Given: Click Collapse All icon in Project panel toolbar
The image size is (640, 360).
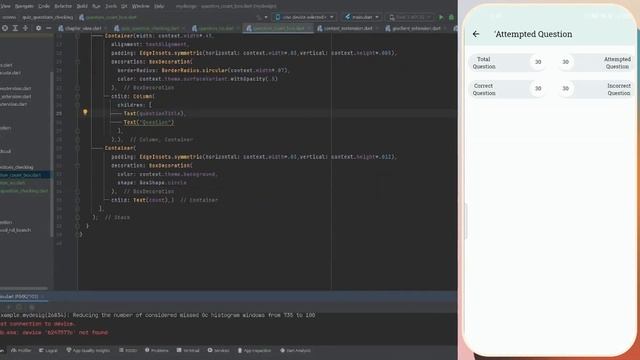Looking at the screenshot, I should coord(25,28).
